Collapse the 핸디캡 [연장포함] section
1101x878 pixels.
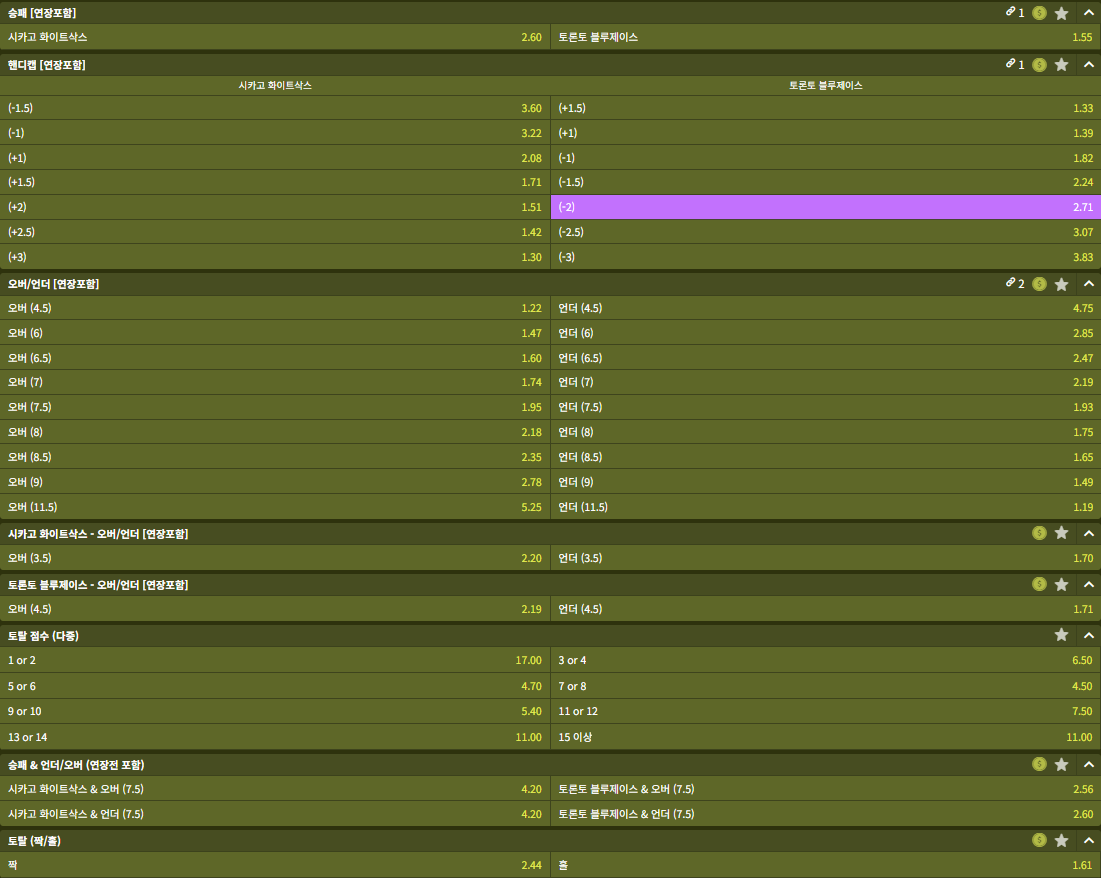[1088, 65]
